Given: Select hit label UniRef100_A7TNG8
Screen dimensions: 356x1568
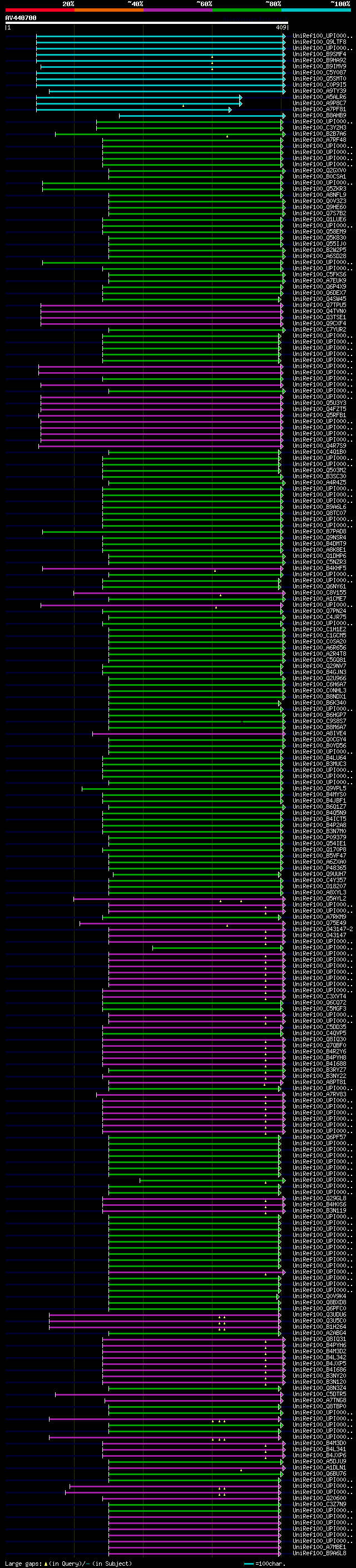Looking at the screenshot, I should (319, 1400).
